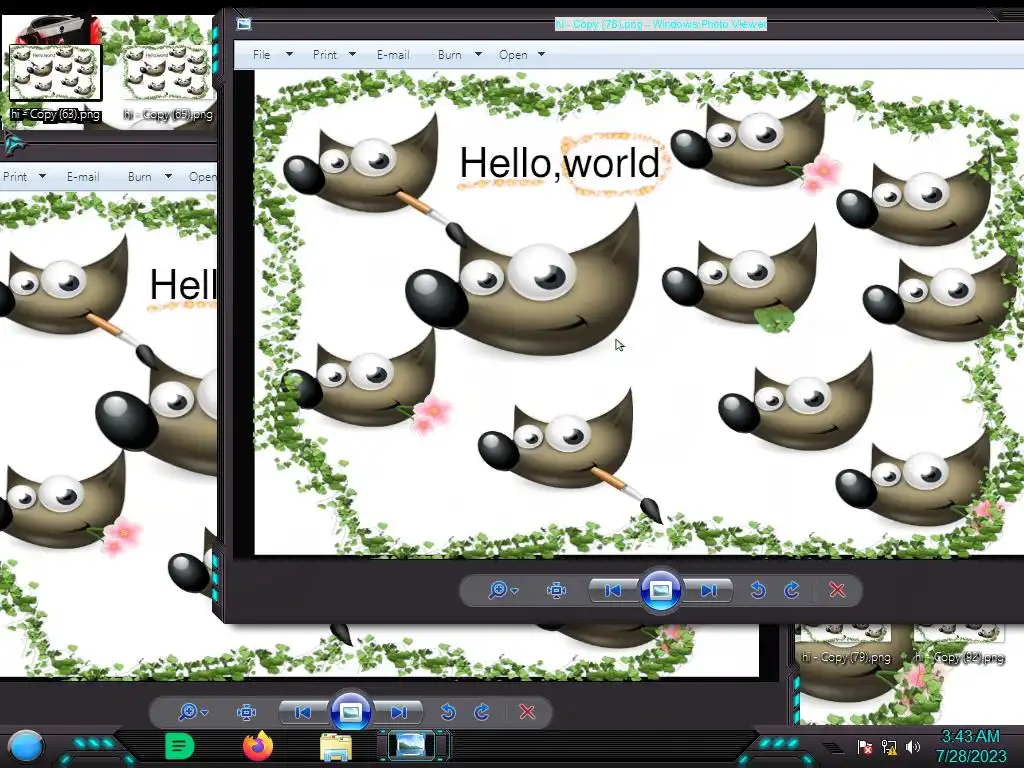This screenshot has width=1024, height=768.
Task: Go to previous image in front Photo Viewer
Action: tap(613, 590)
